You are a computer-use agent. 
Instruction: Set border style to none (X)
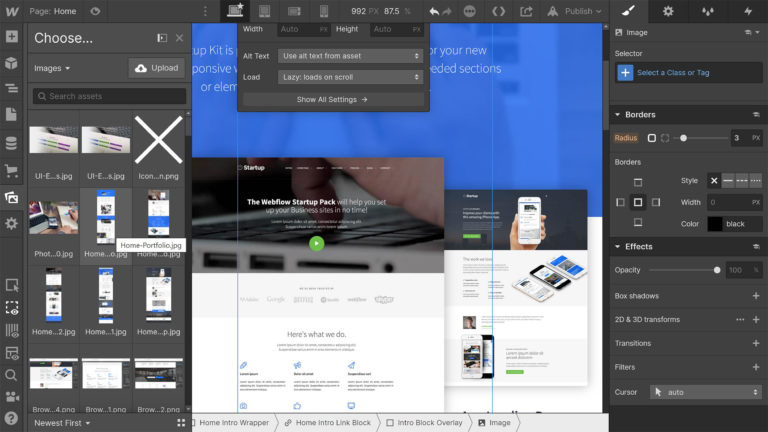[x=714, y=181]
